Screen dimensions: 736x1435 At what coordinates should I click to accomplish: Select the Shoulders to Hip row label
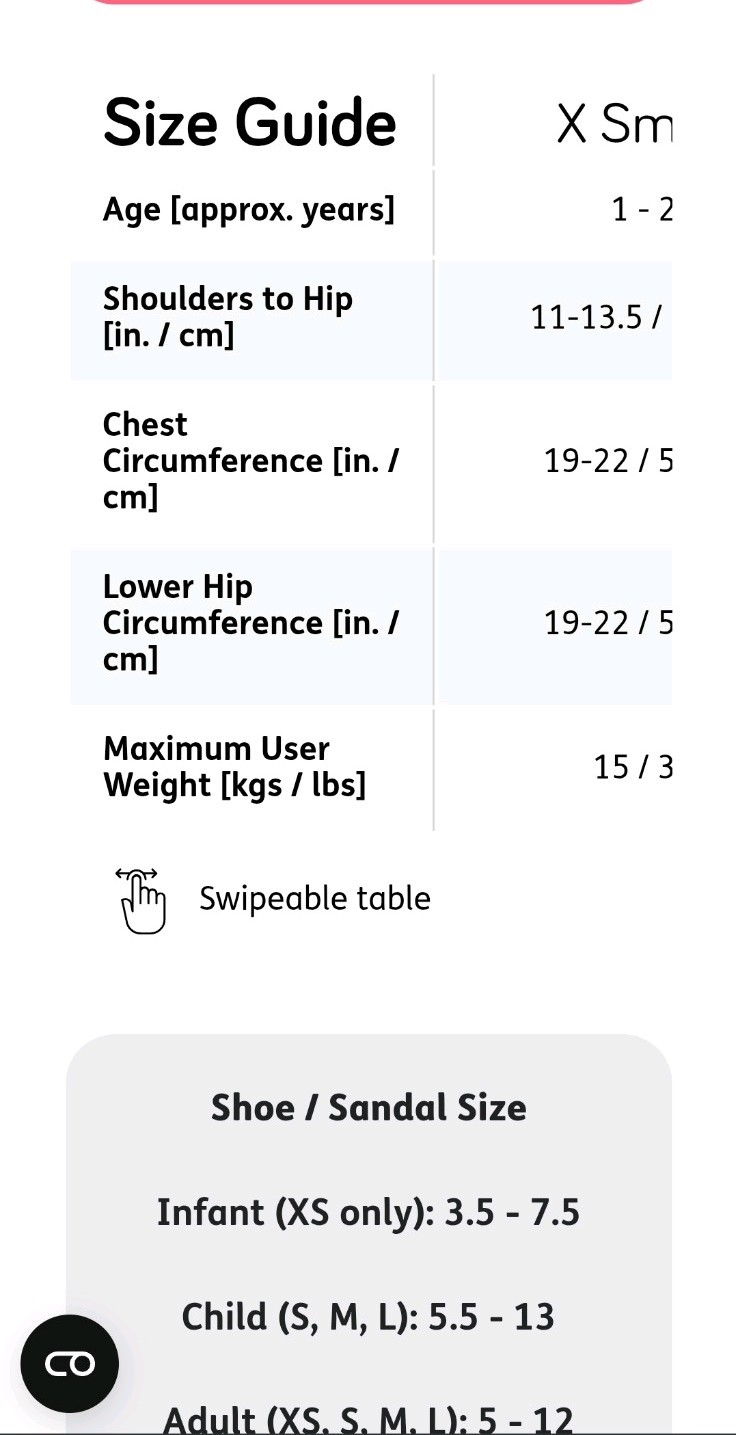coord(228,316)
